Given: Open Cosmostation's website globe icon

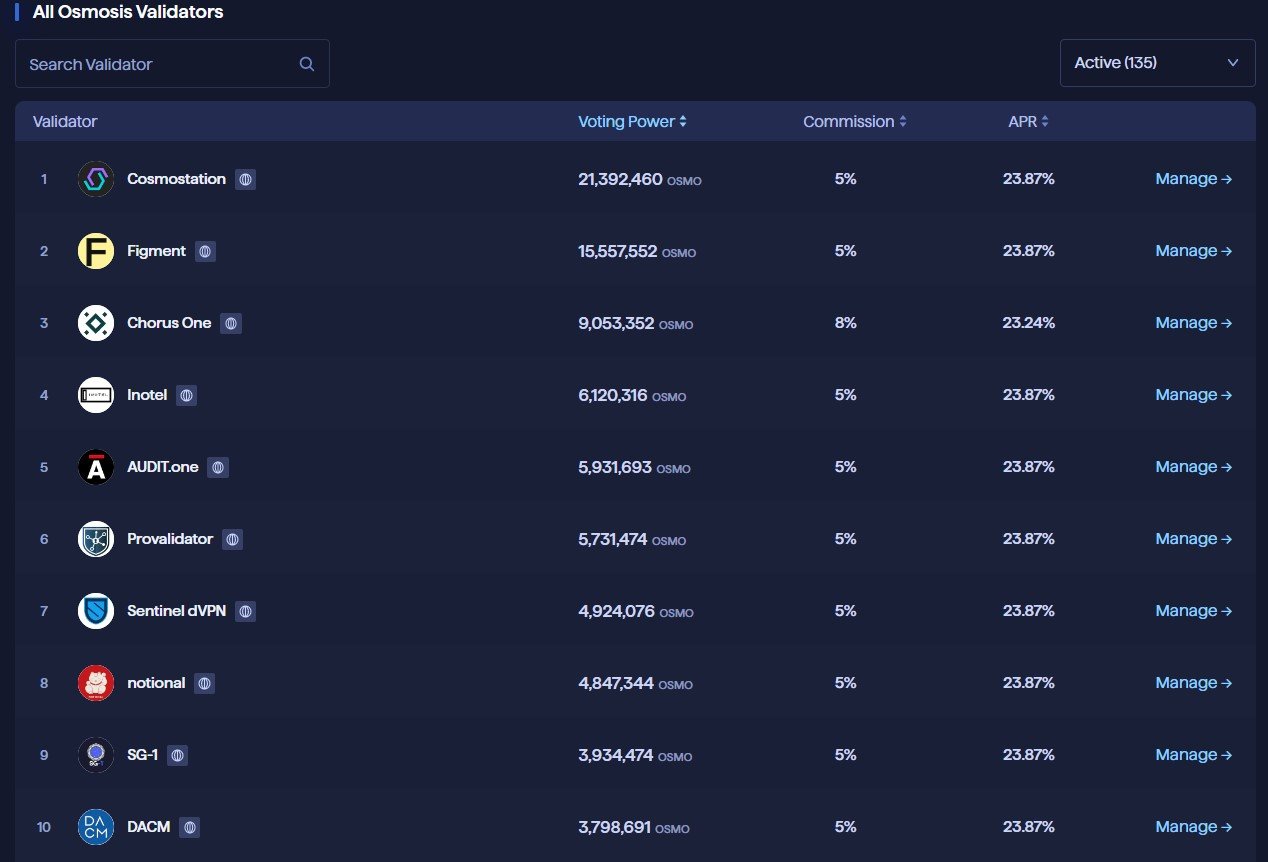Looking at the screenshot, I should tap(246, 180).
